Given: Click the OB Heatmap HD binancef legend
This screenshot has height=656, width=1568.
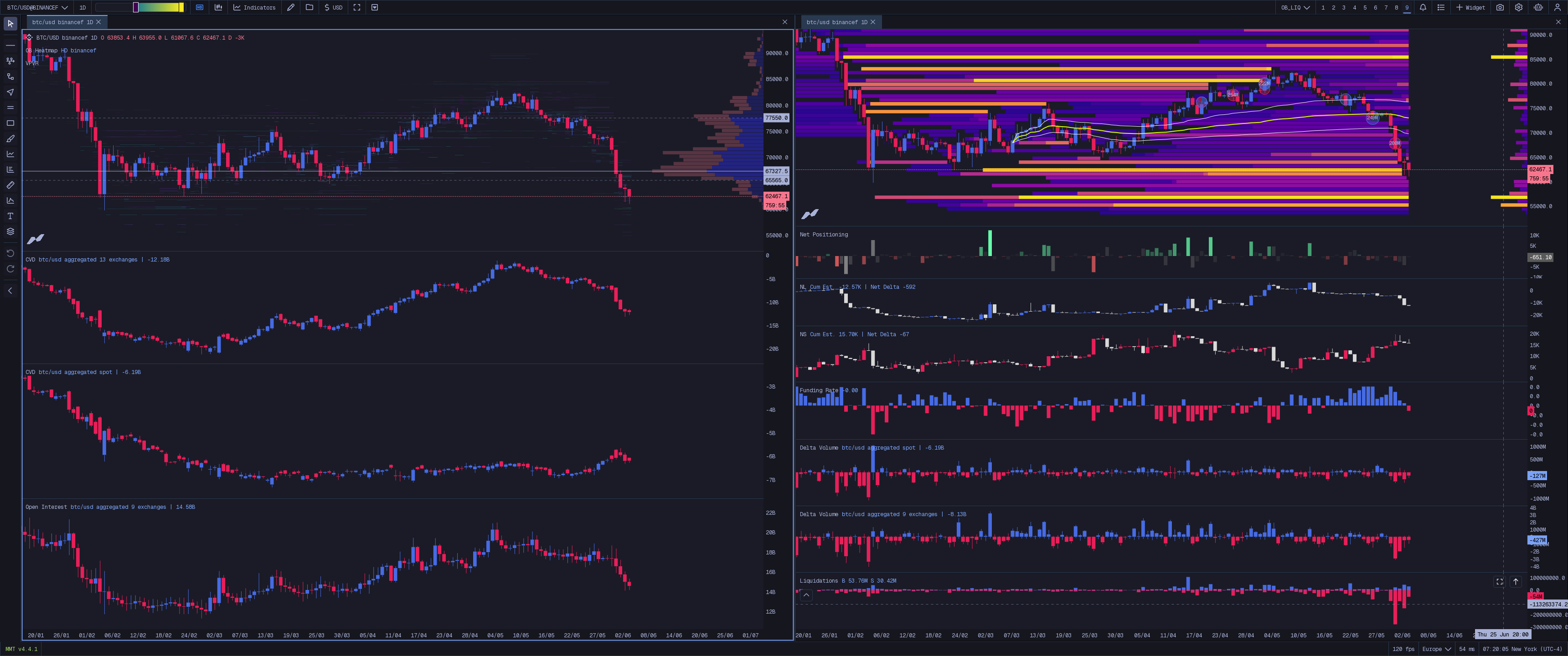Looking at the screenshot, I should 61,51.
